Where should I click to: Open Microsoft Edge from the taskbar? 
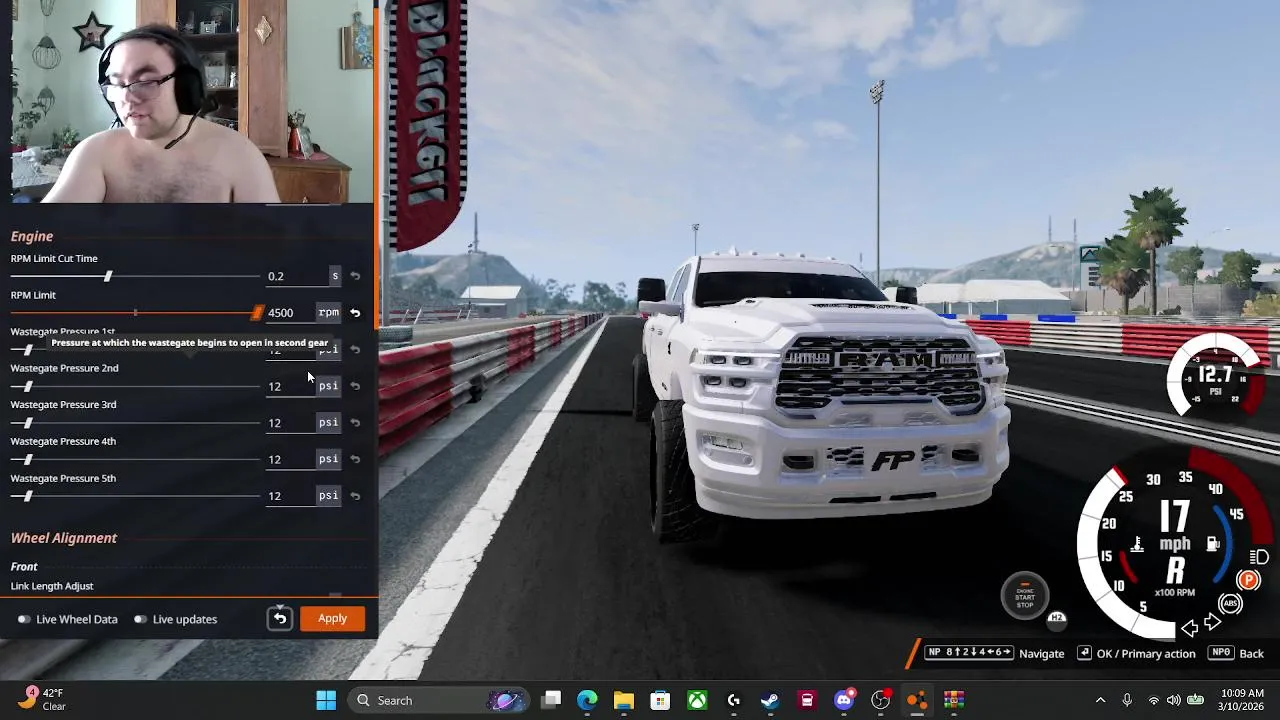click(587, 700)
